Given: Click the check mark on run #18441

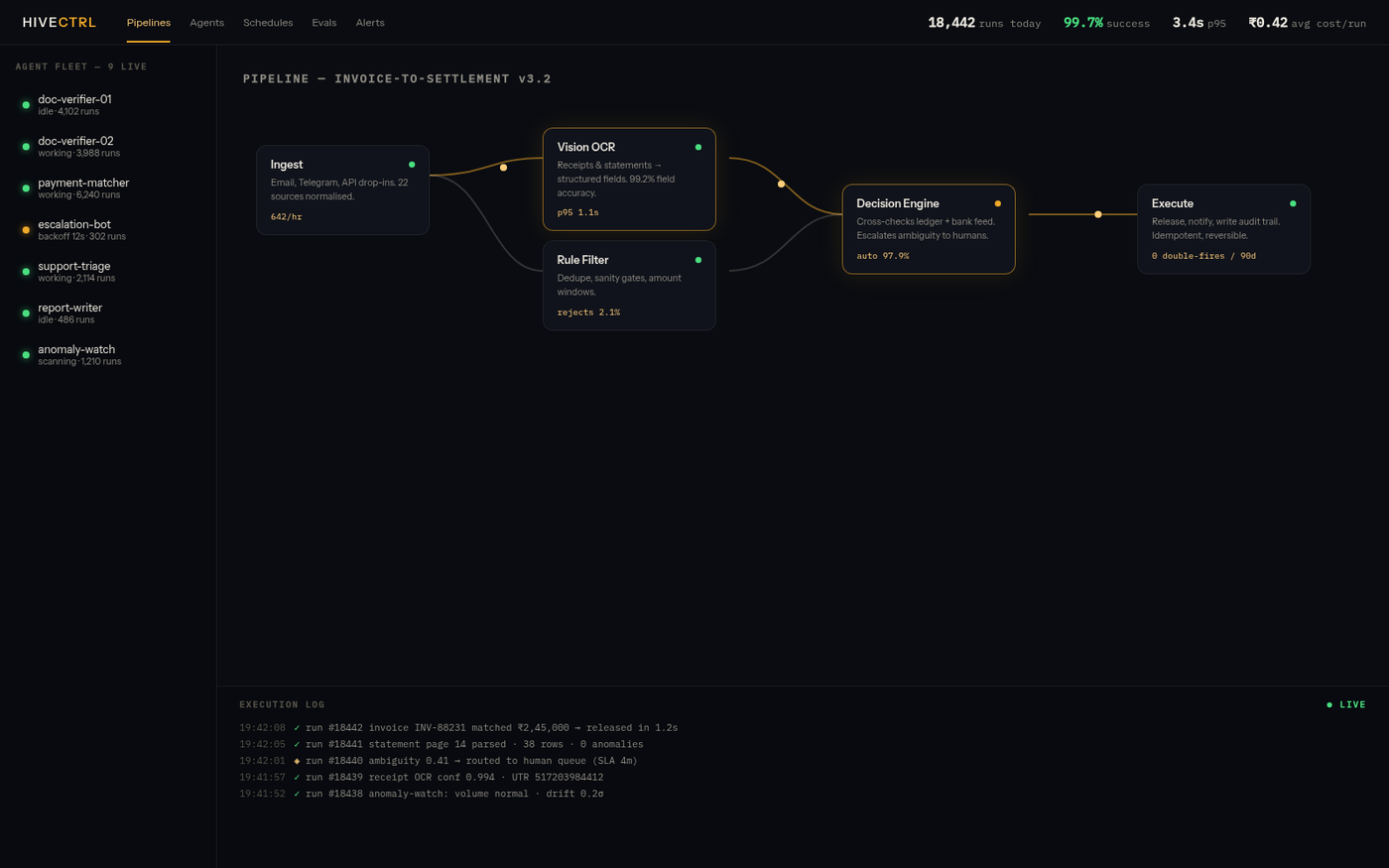Looking at the screenshot, I should [297, 744].
